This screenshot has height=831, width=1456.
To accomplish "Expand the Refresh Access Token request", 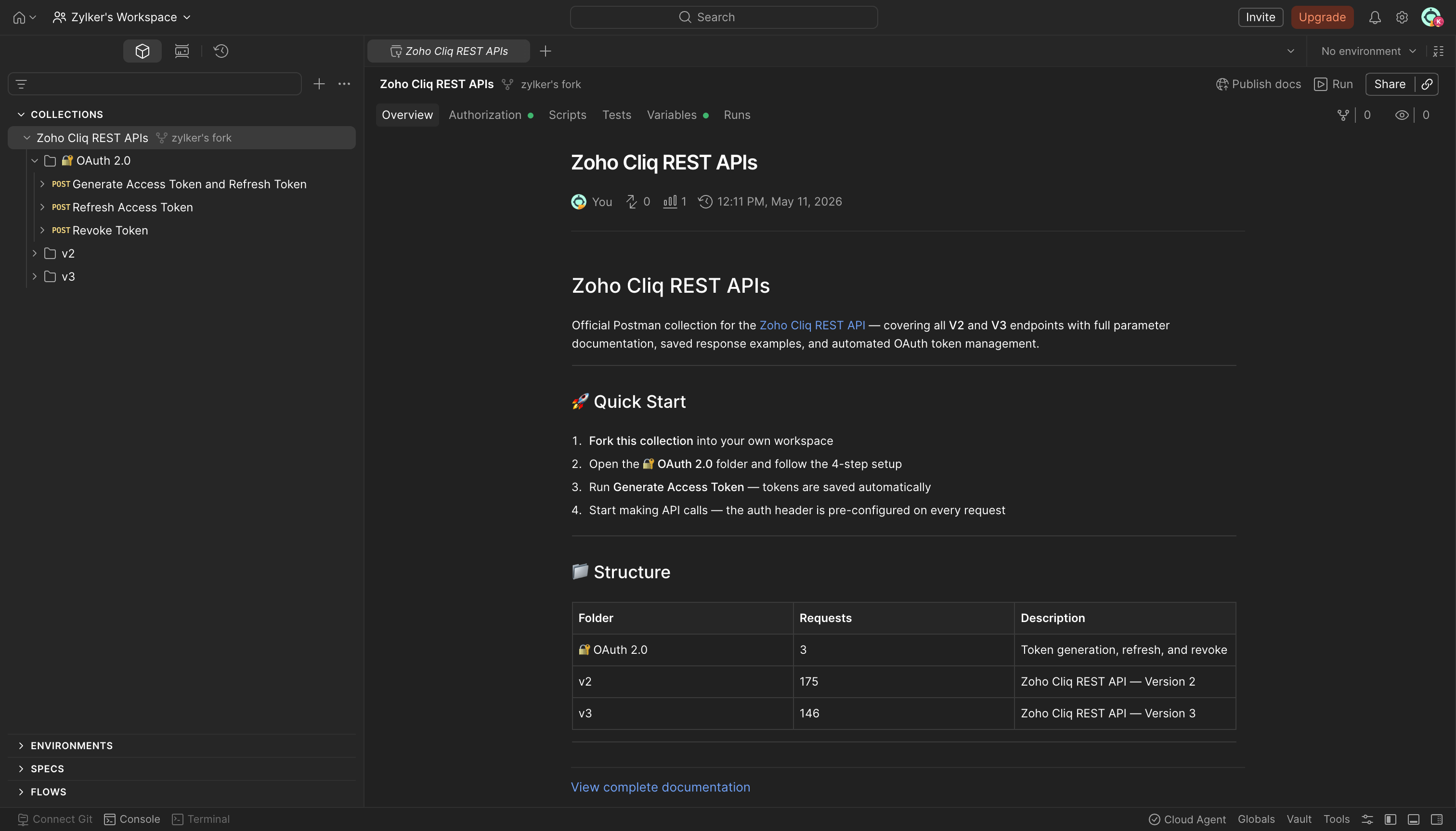I will click(42, 207).
